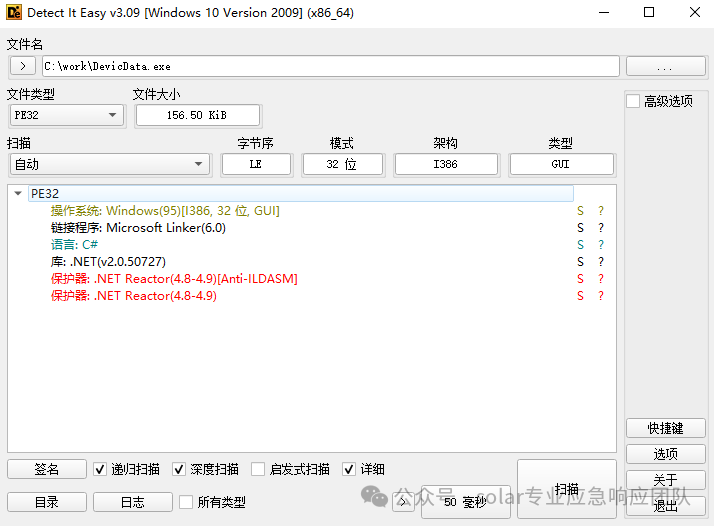Viewport: 714px width, 526px height.
Task: Click the Detect It Easy app icon
Action: (x=14, y=12)
